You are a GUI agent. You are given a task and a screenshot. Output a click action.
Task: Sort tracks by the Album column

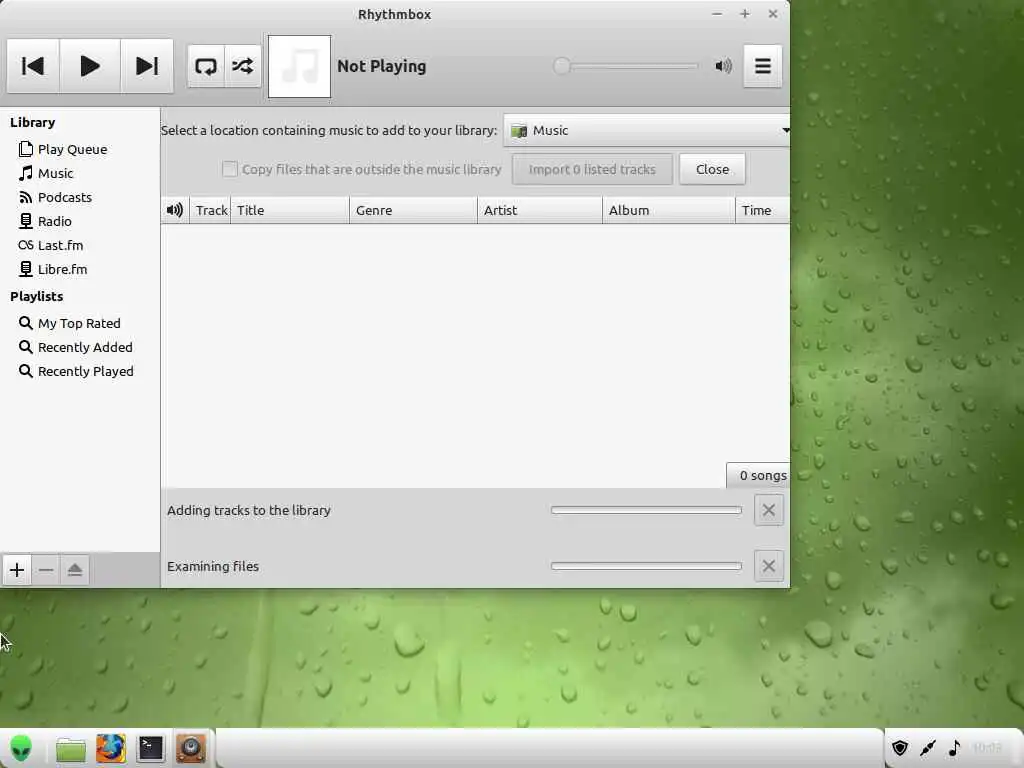pos(669,210)
